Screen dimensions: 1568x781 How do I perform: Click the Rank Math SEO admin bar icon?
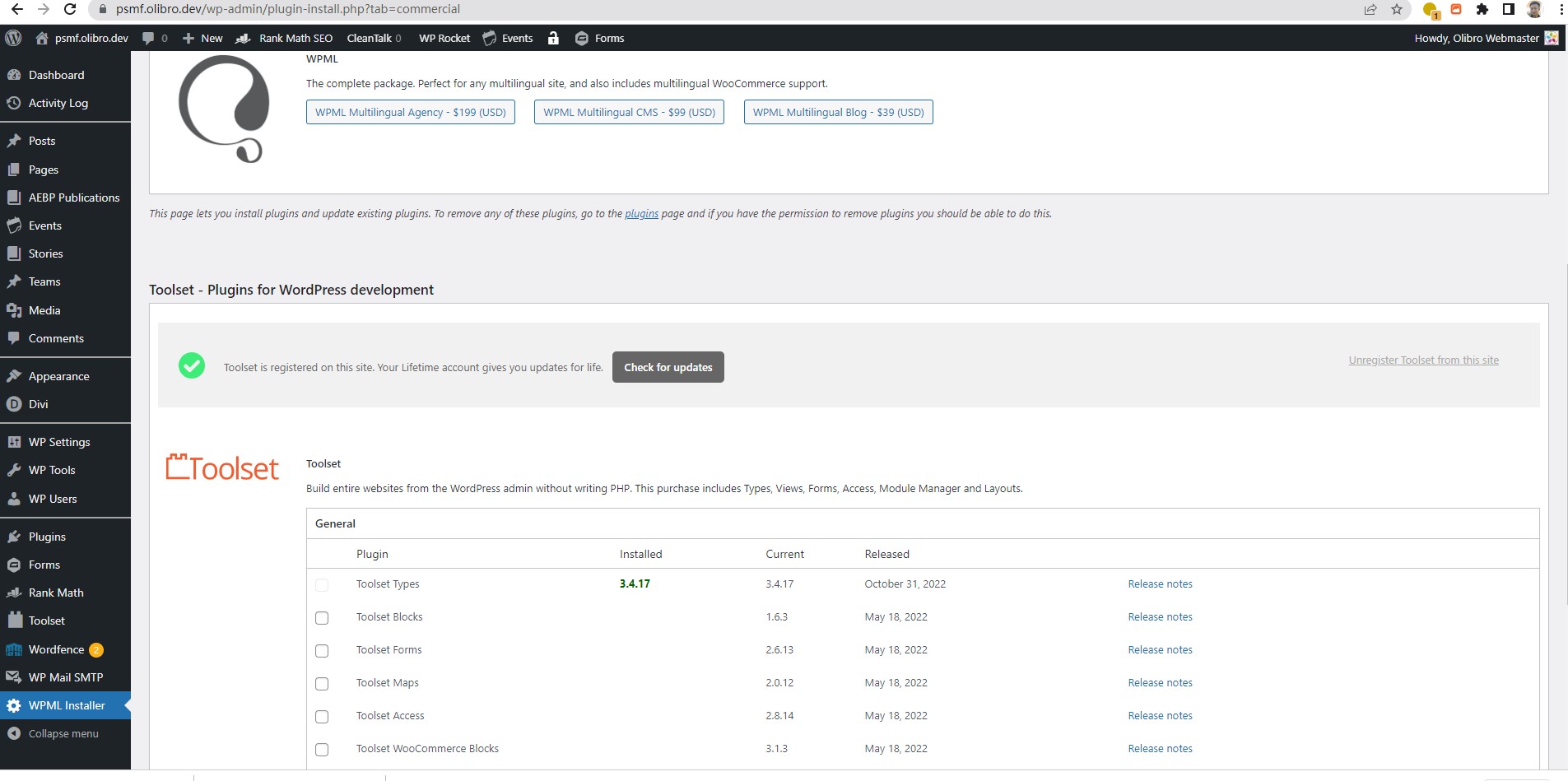(x=243, y=38)
